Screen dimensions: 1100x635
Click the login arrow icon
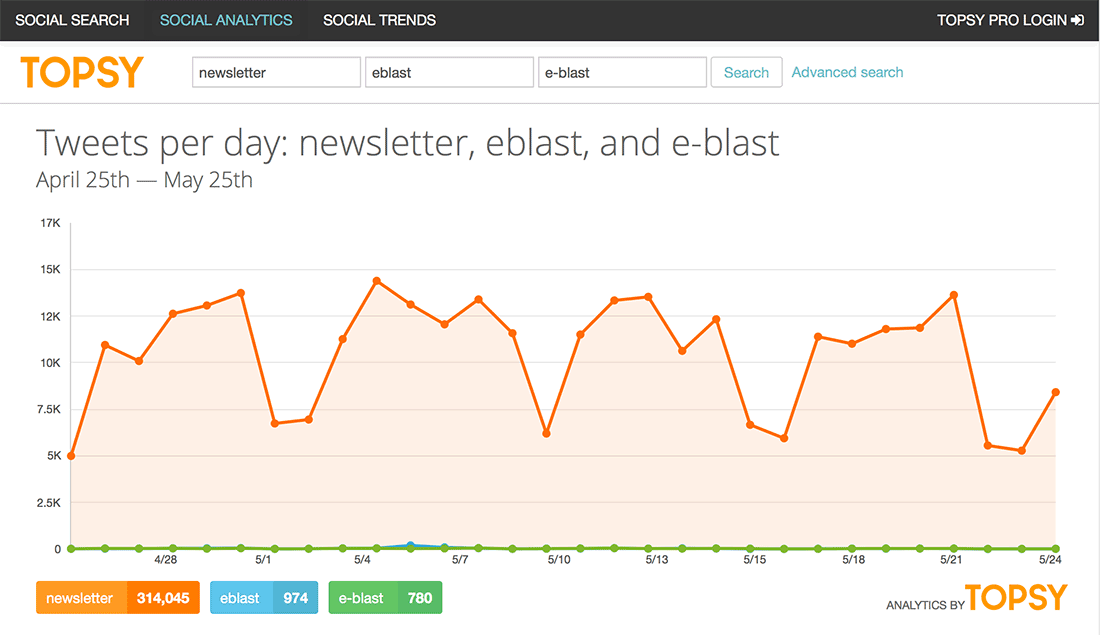(x=1078, y=20)
